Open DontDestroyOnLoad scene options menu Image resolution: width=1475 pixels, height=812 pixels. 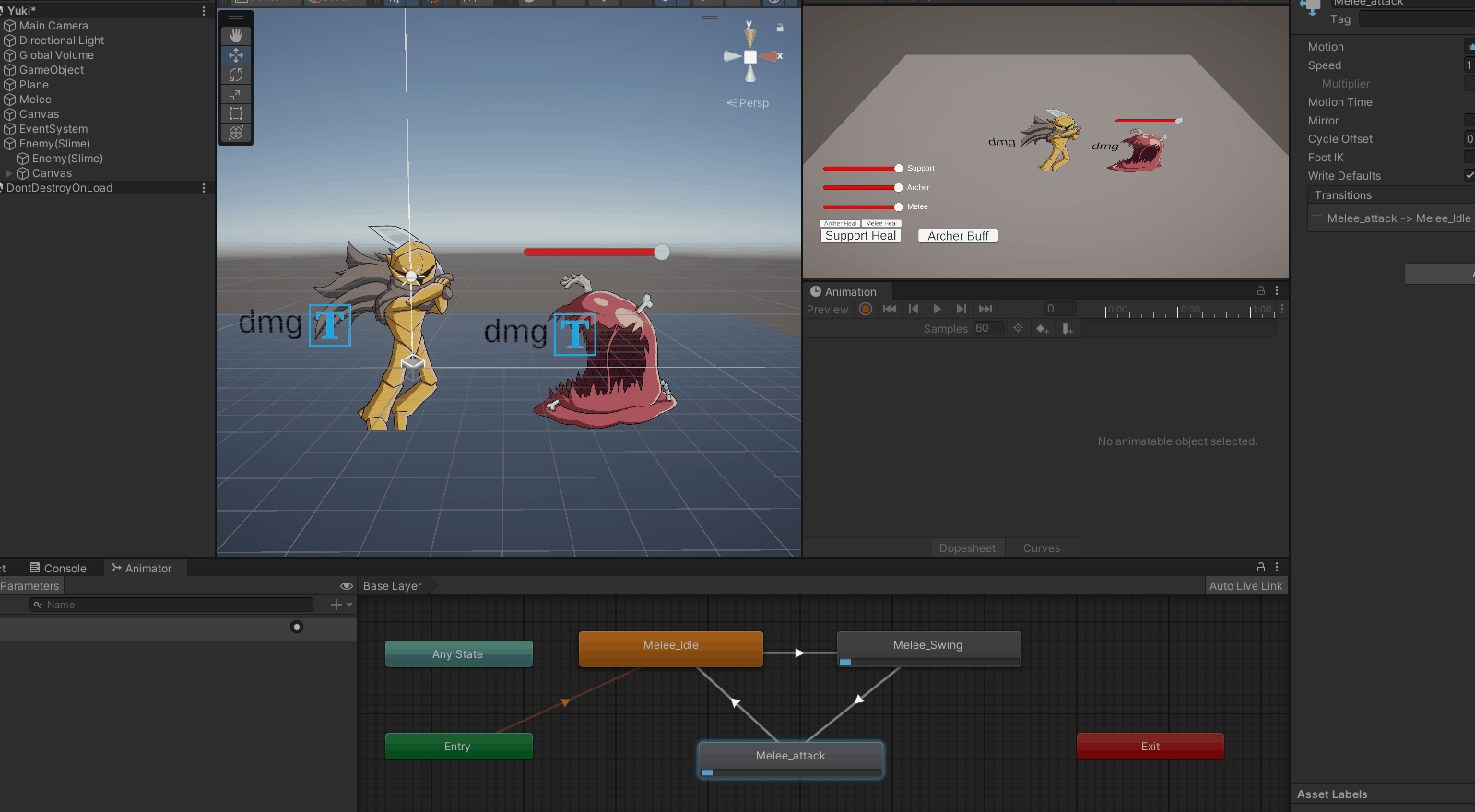pyautogui.click(x=204, y=188)
